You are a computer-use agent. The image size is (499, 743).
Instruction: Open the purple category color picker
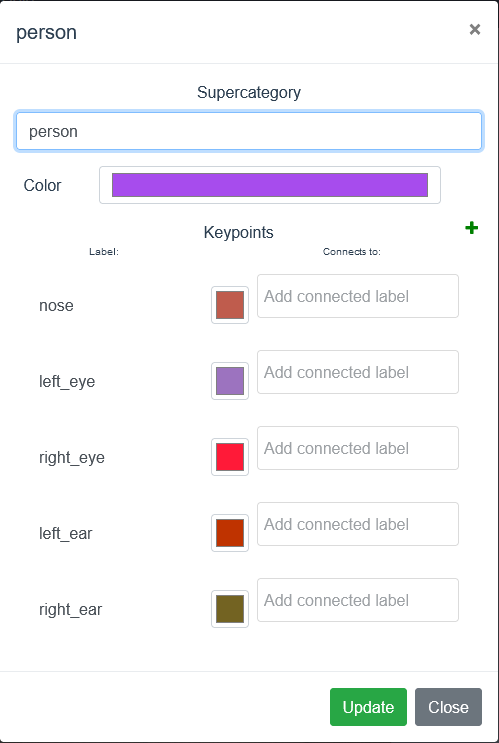click(270, 185)
